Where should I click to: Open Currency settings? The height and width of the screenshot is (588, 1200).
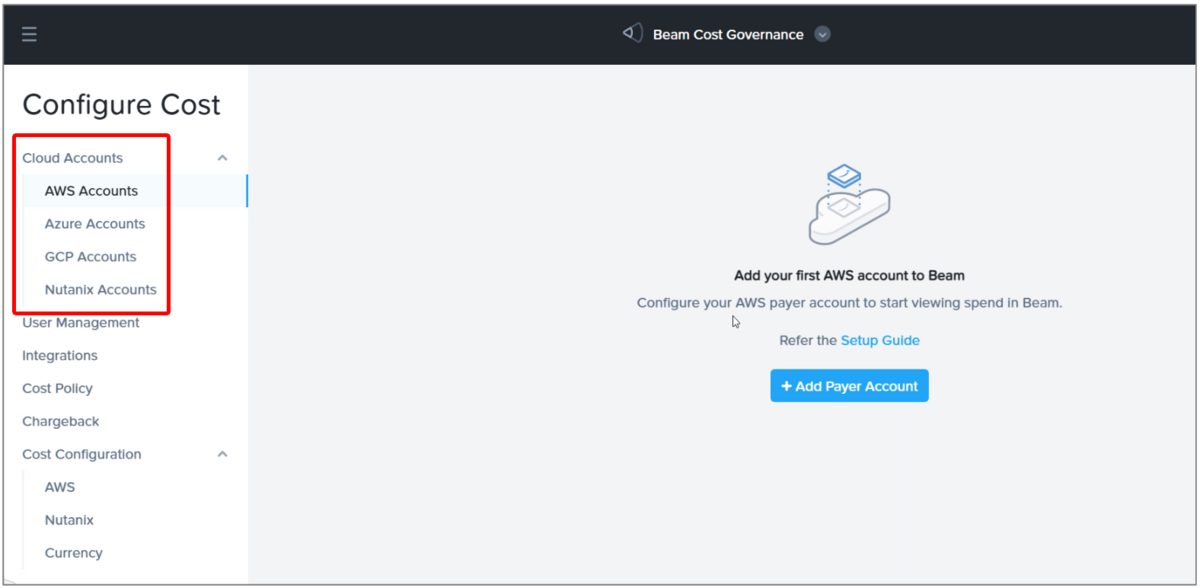click(73, 553)
